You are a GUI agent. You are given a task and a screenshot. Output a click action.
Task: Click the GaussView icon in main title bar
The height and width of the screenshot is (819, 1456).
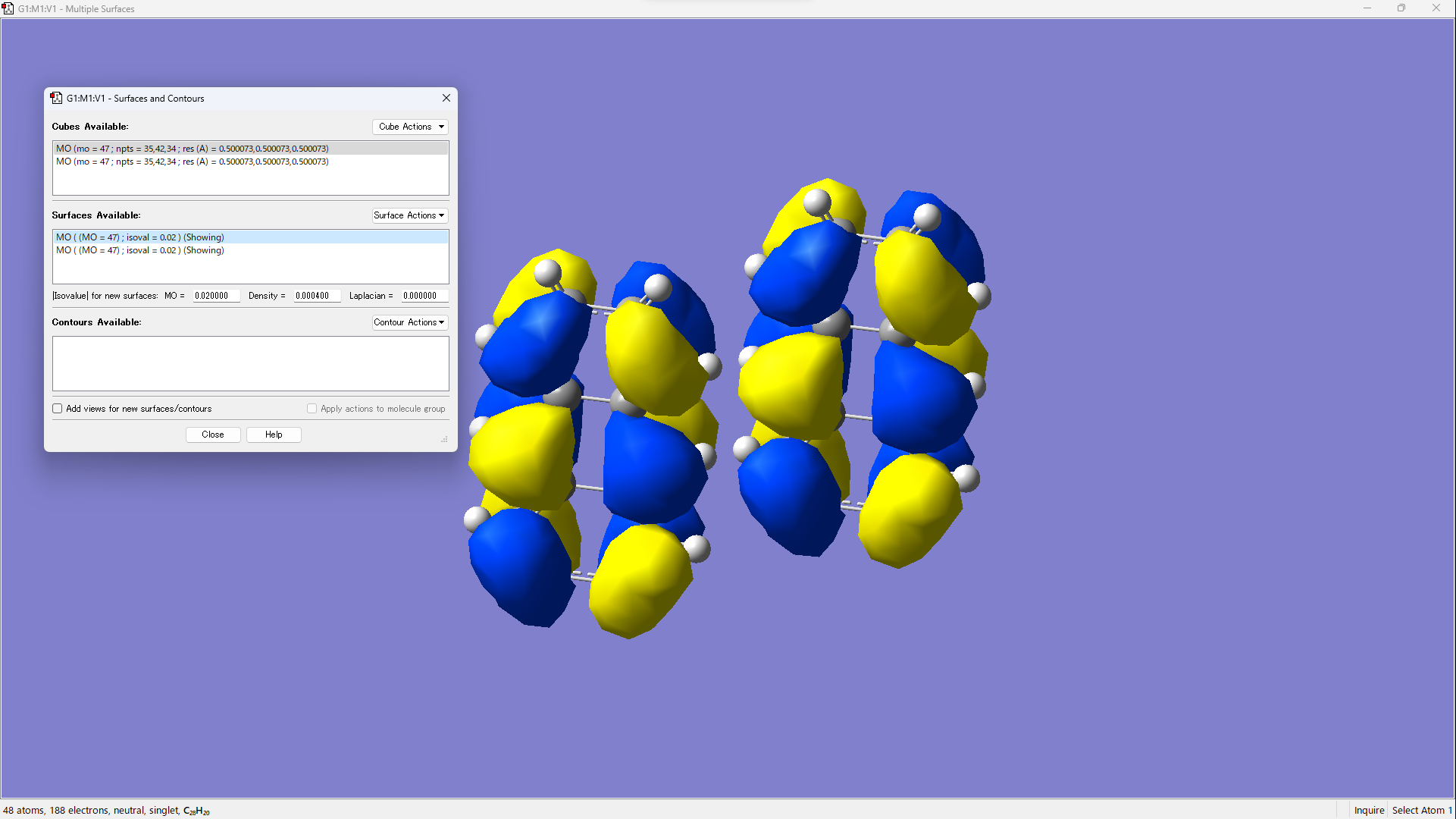point(8,8)
